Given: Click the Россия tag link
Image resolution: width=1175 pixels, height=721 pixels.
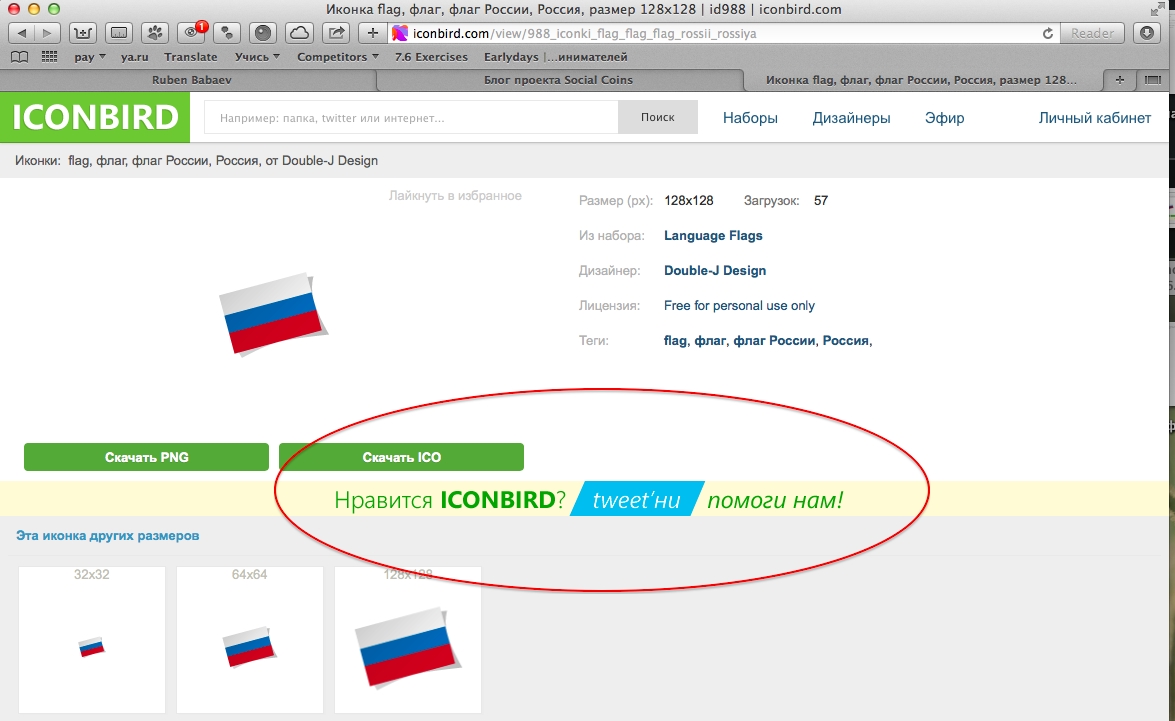Looking at the screenshot, I should click(x=847, y=340).
